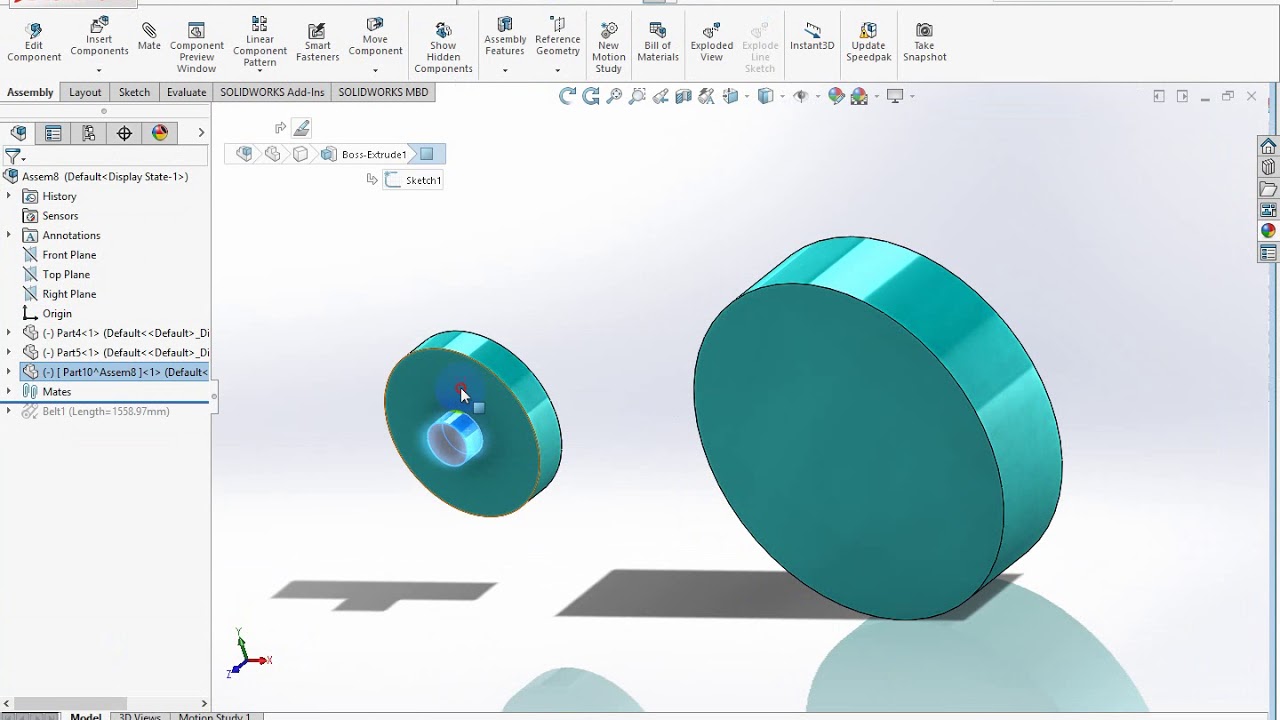Open the View Orientation dropdown arrow
Screen dimensions: 1280x720
tap(747, 96)
